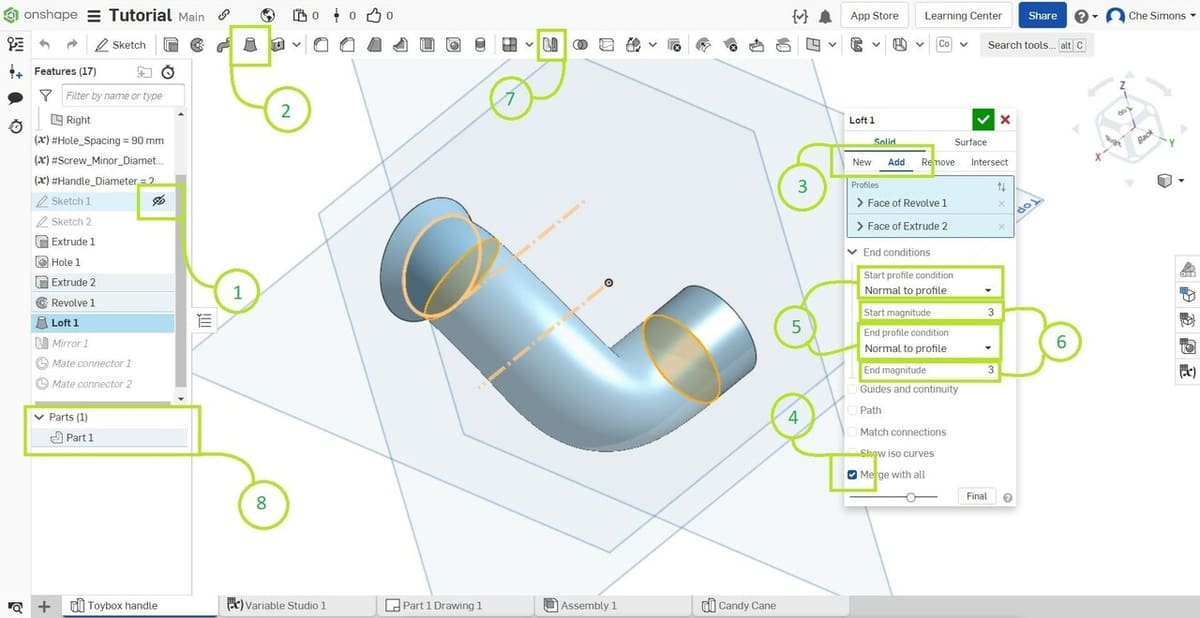Open the End profile condition dropdown

point(929,348)
